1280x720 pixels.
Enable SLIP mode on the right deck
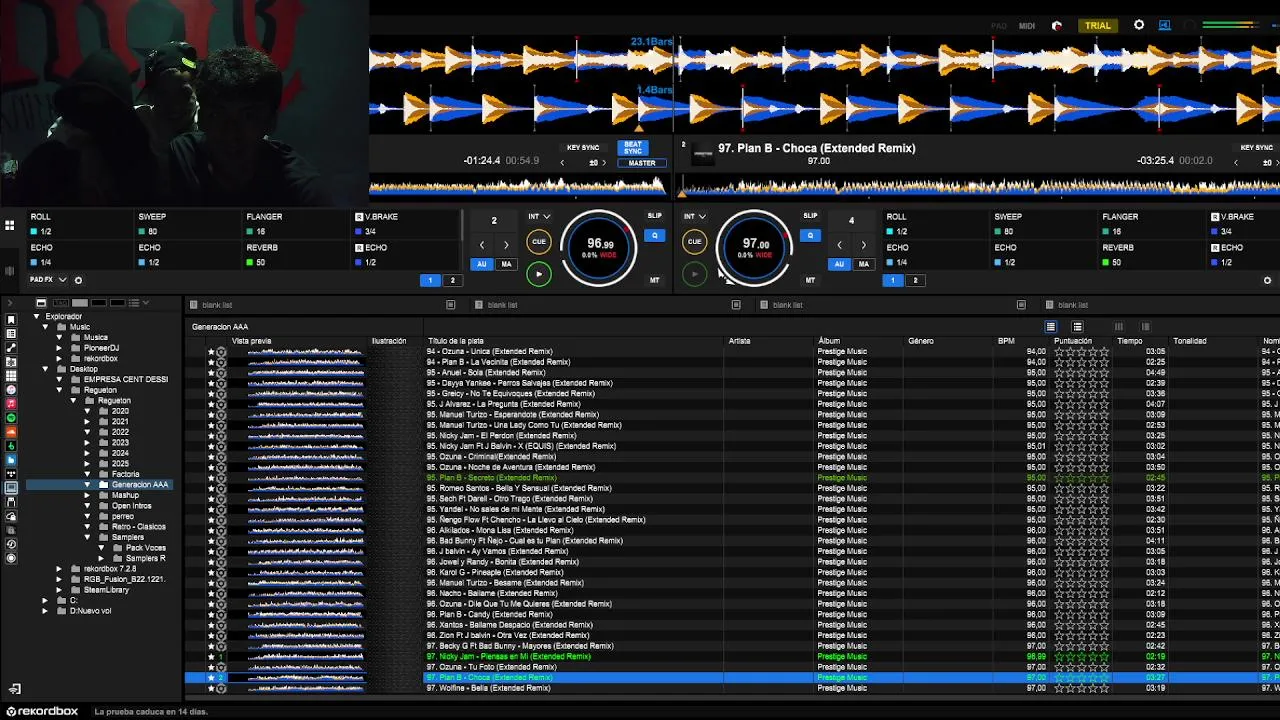(x=810, y=216)
